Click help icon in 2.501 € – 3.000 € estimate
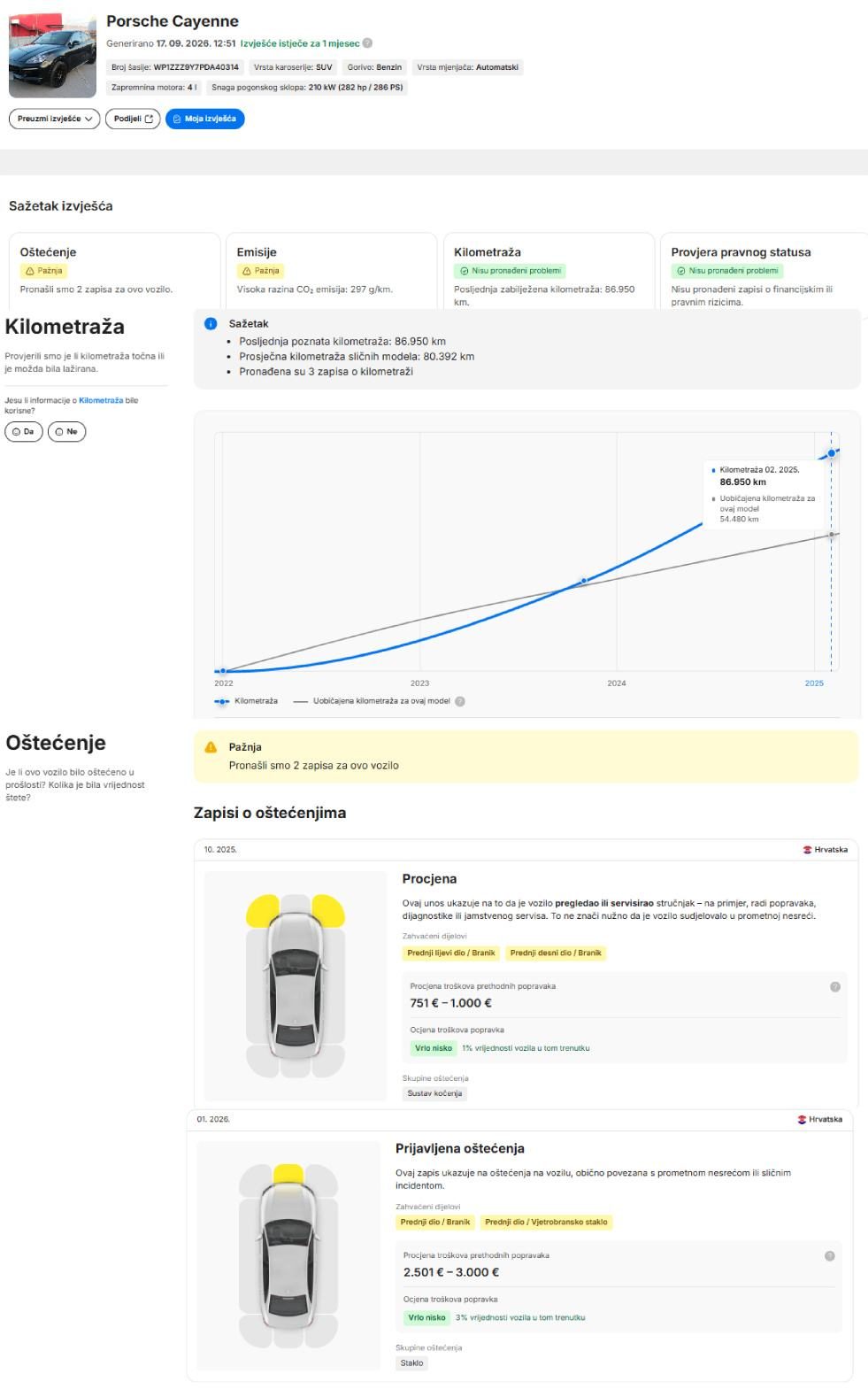 click(x=829, y=1255)
